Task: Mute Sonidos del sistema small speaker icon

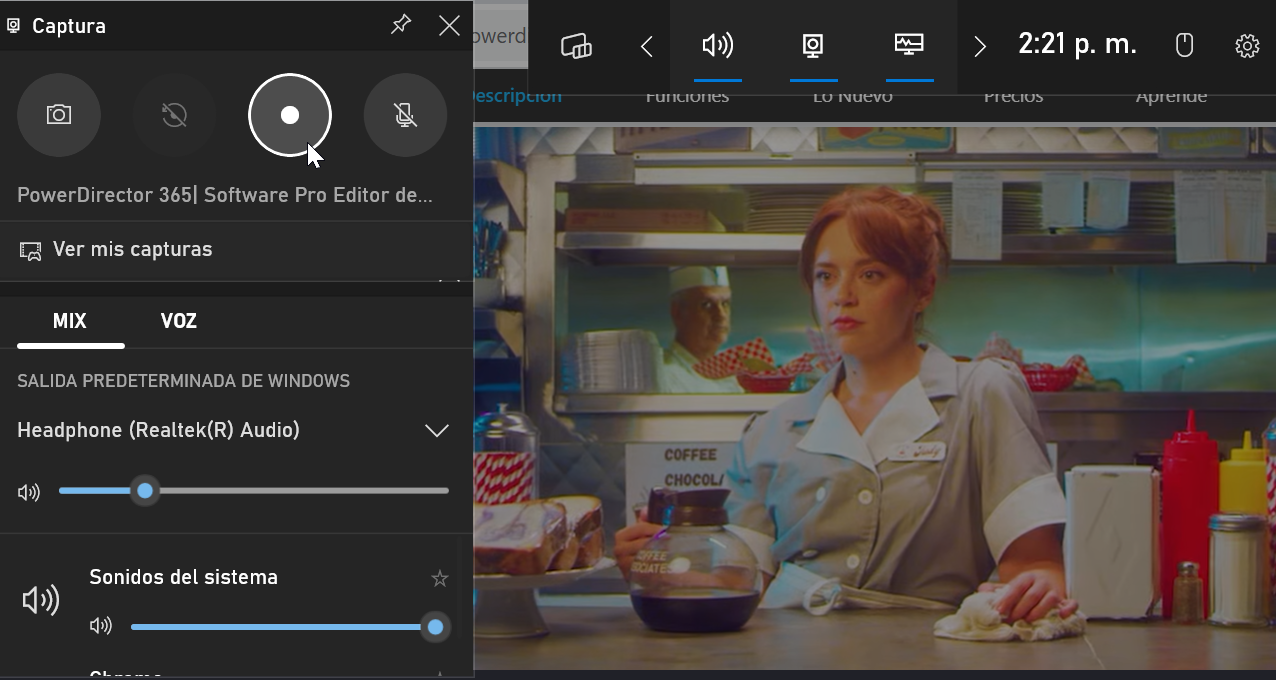Action: click(101, 627)
